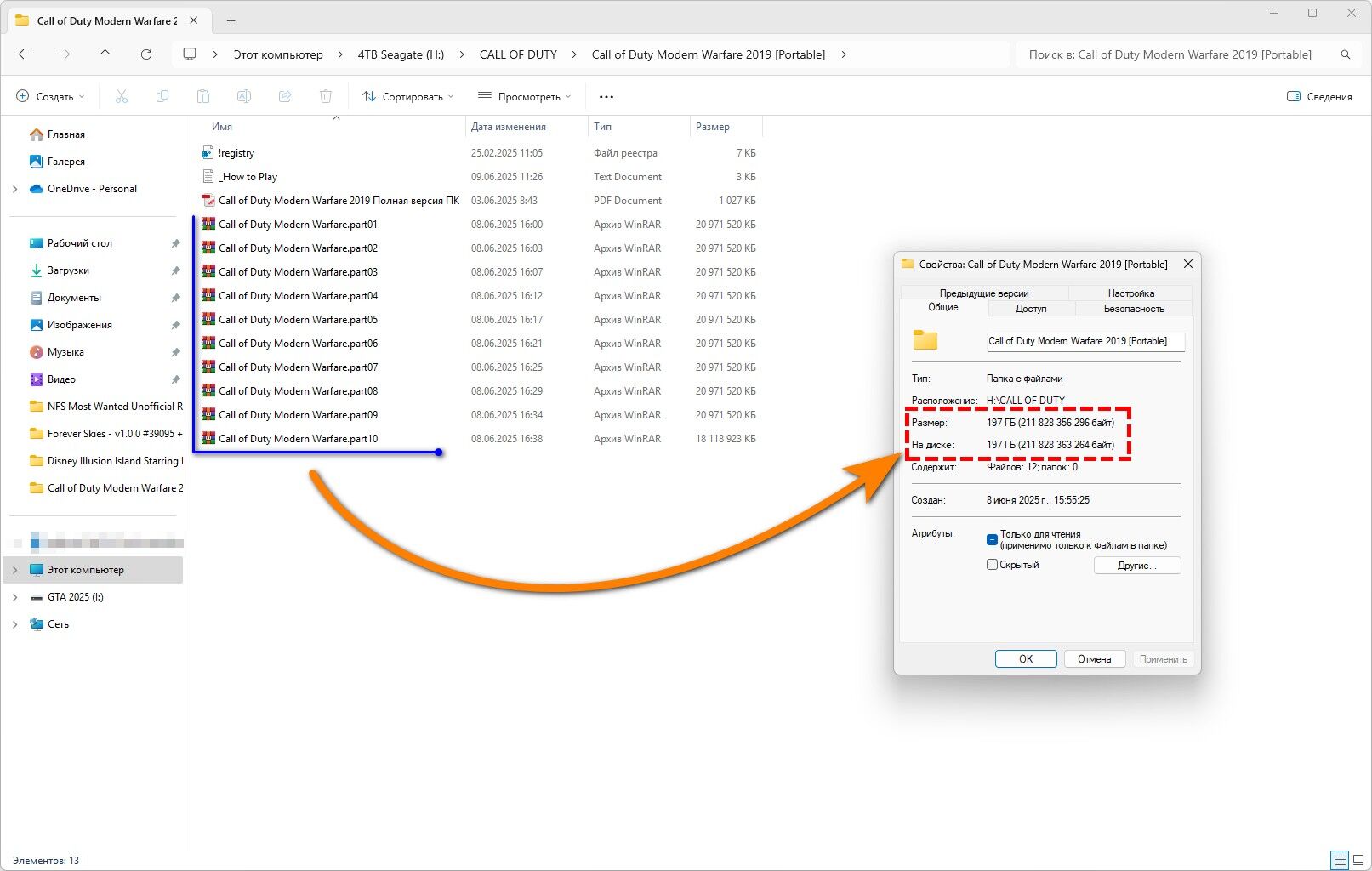Sort by Имя column header

click(x=222, y=127)
